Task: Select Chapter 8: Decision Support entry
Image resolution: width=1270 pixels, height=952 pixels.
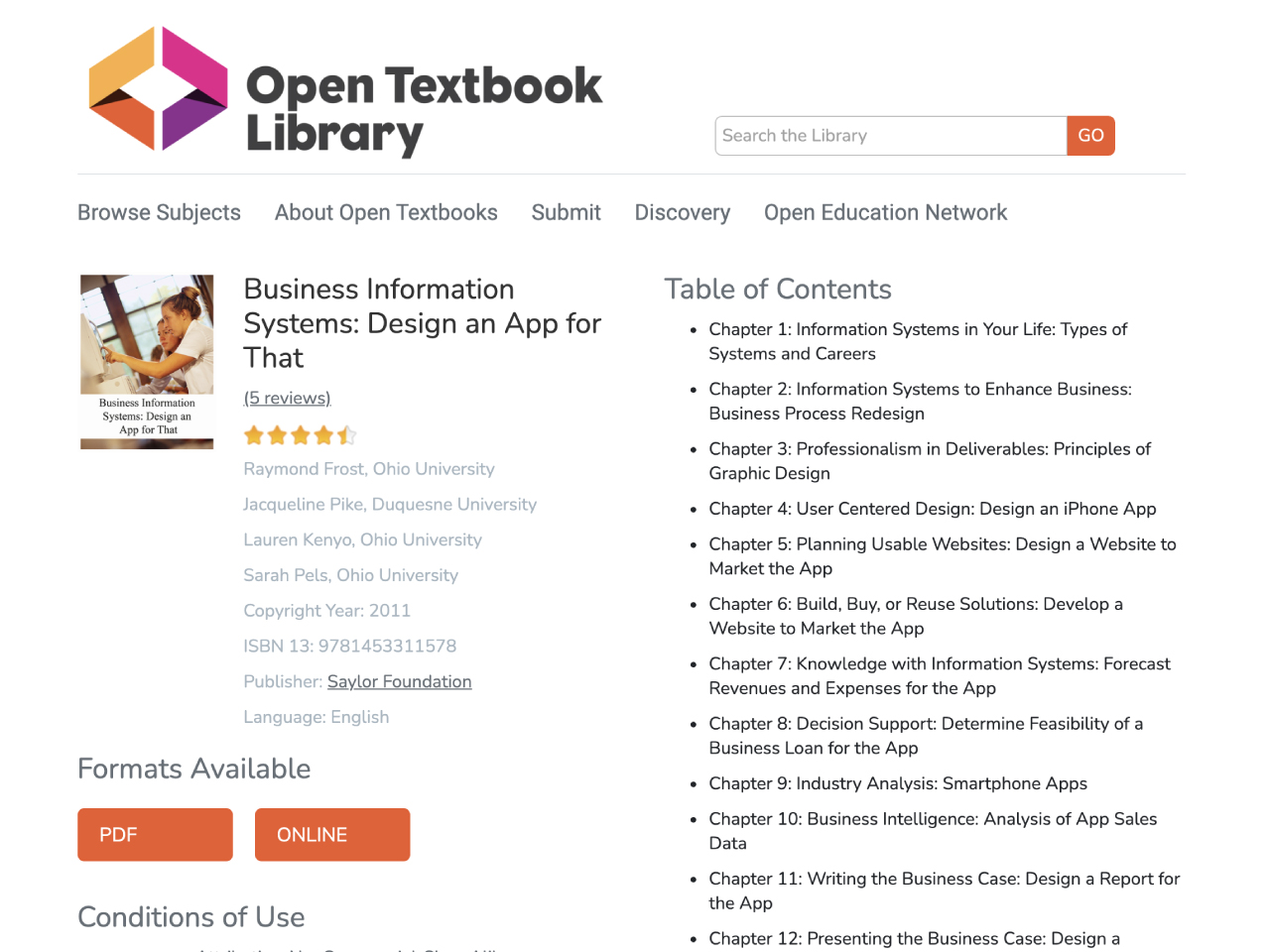Action: point(926,736)
